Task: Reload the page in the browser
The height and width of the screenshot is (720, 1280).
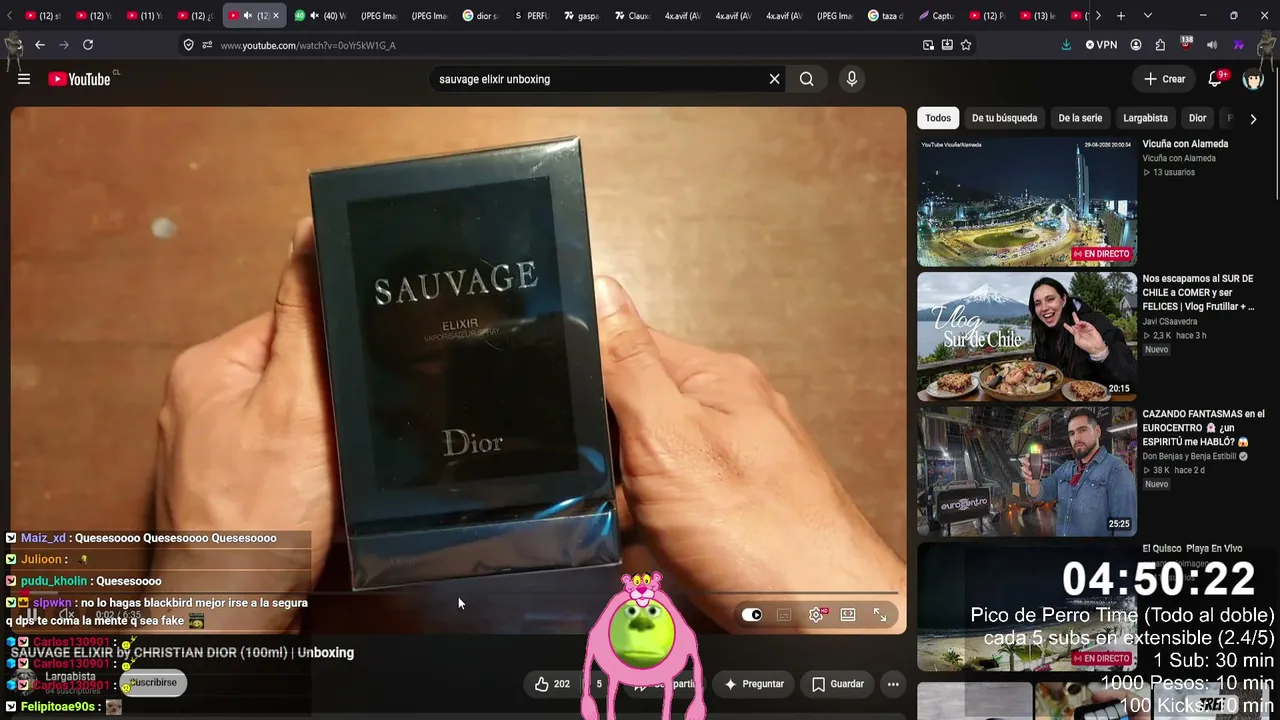Action: pyautogui.click(x=88, y=45)
